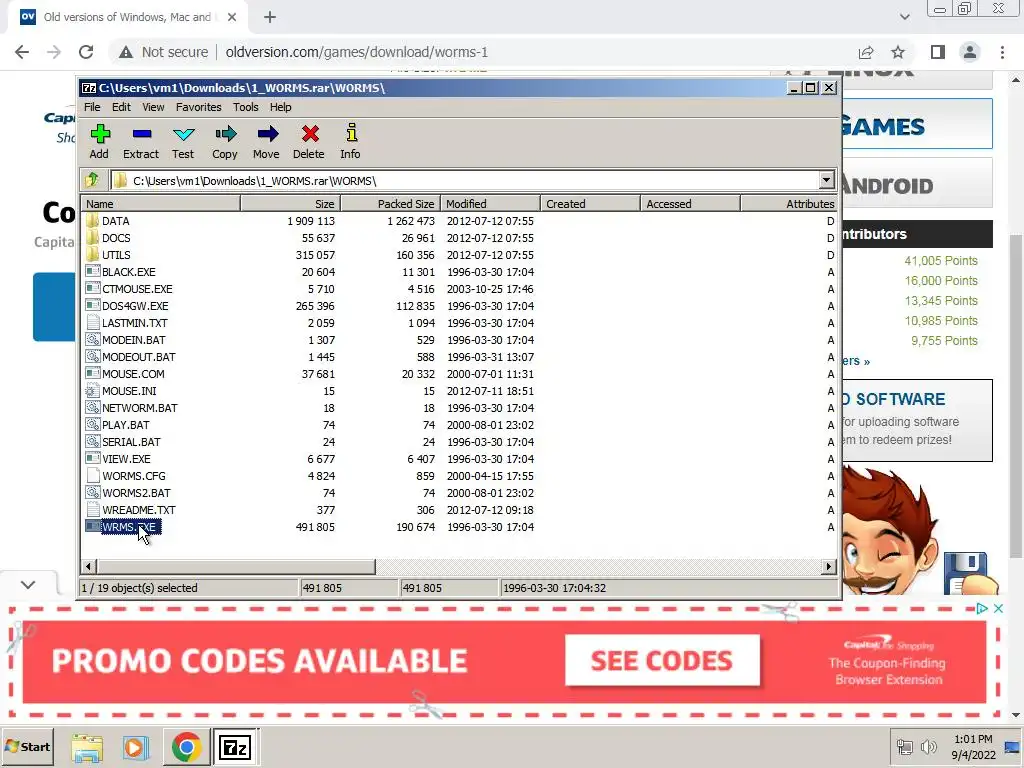Click the Chrome reload page icon
This screenshot has height=768, width=1024.
[x=86, y=52]
